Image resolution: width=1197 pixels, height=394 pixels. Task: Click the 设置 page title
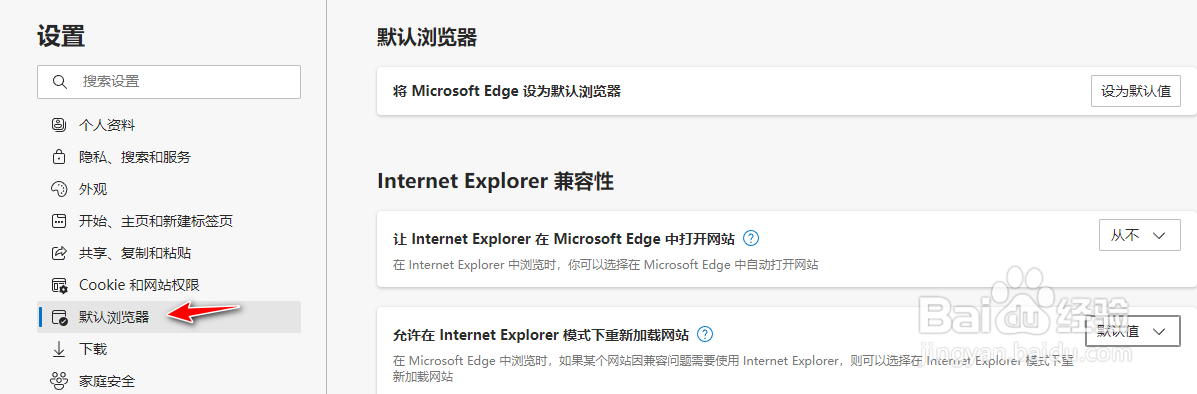[x=61, y=36]
